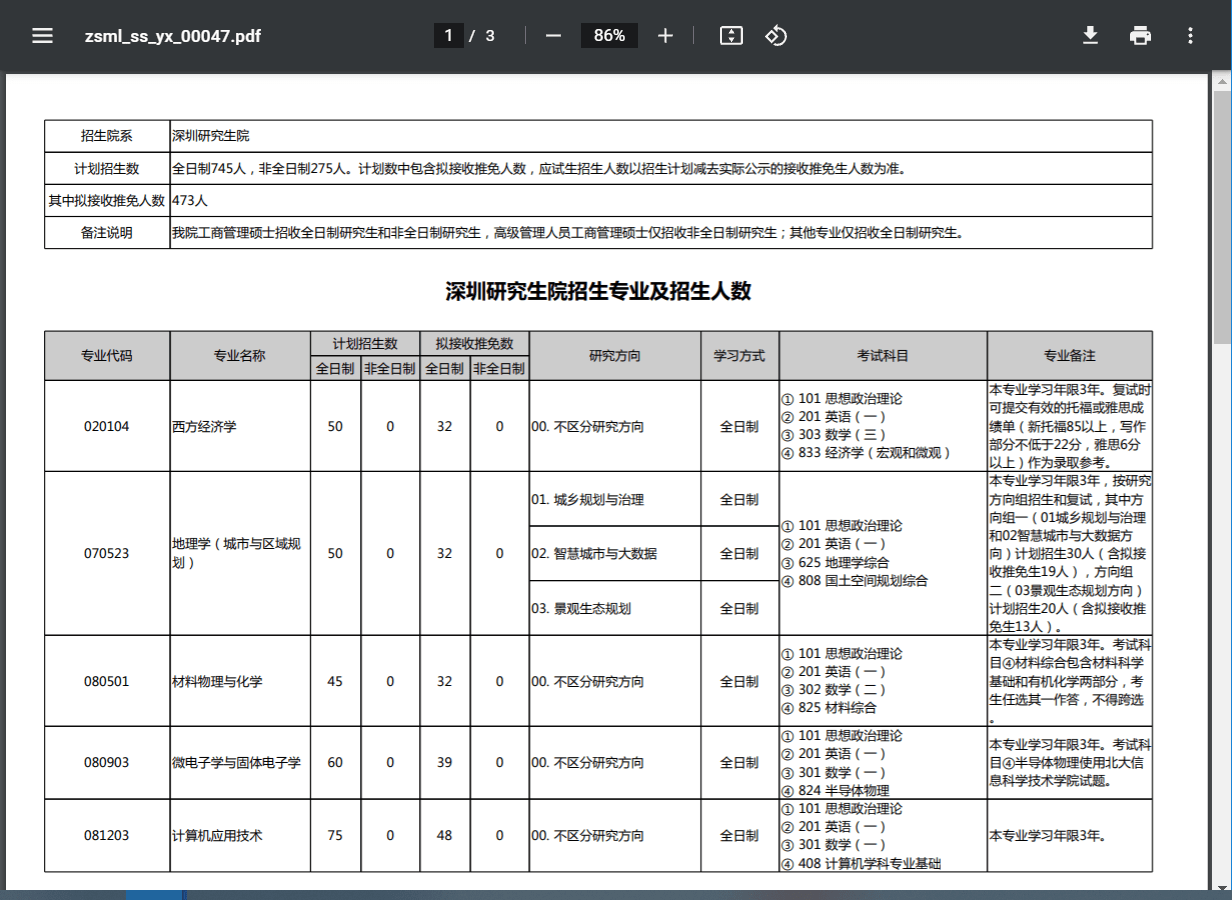Image resolution: width=1232 pixels, height=900 pixels.
Task: Click the zoom out minus button
Action: point(553,36)
